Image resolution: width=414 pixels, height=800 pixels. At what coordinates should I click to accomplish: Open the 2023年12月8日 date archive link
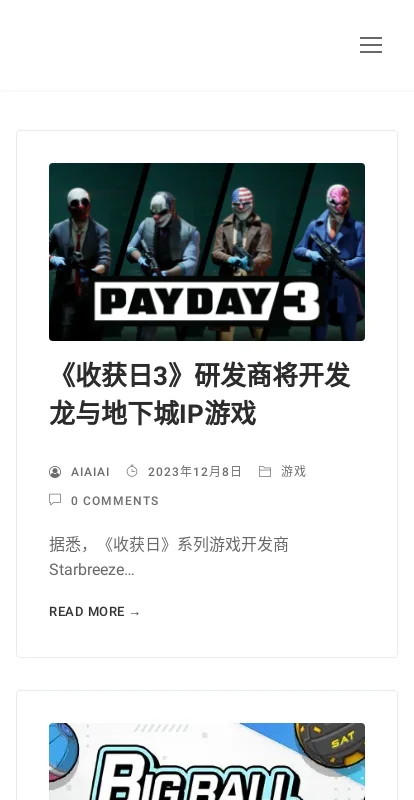pyautogui.click(x=194, y=471)
